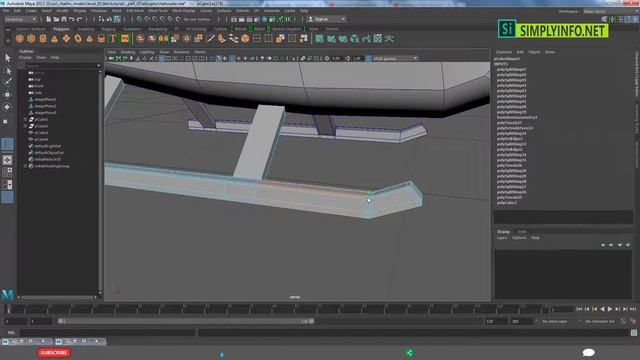Click the Open Scene folder icon
Viewport: 640px width, 360px height.
56,19
